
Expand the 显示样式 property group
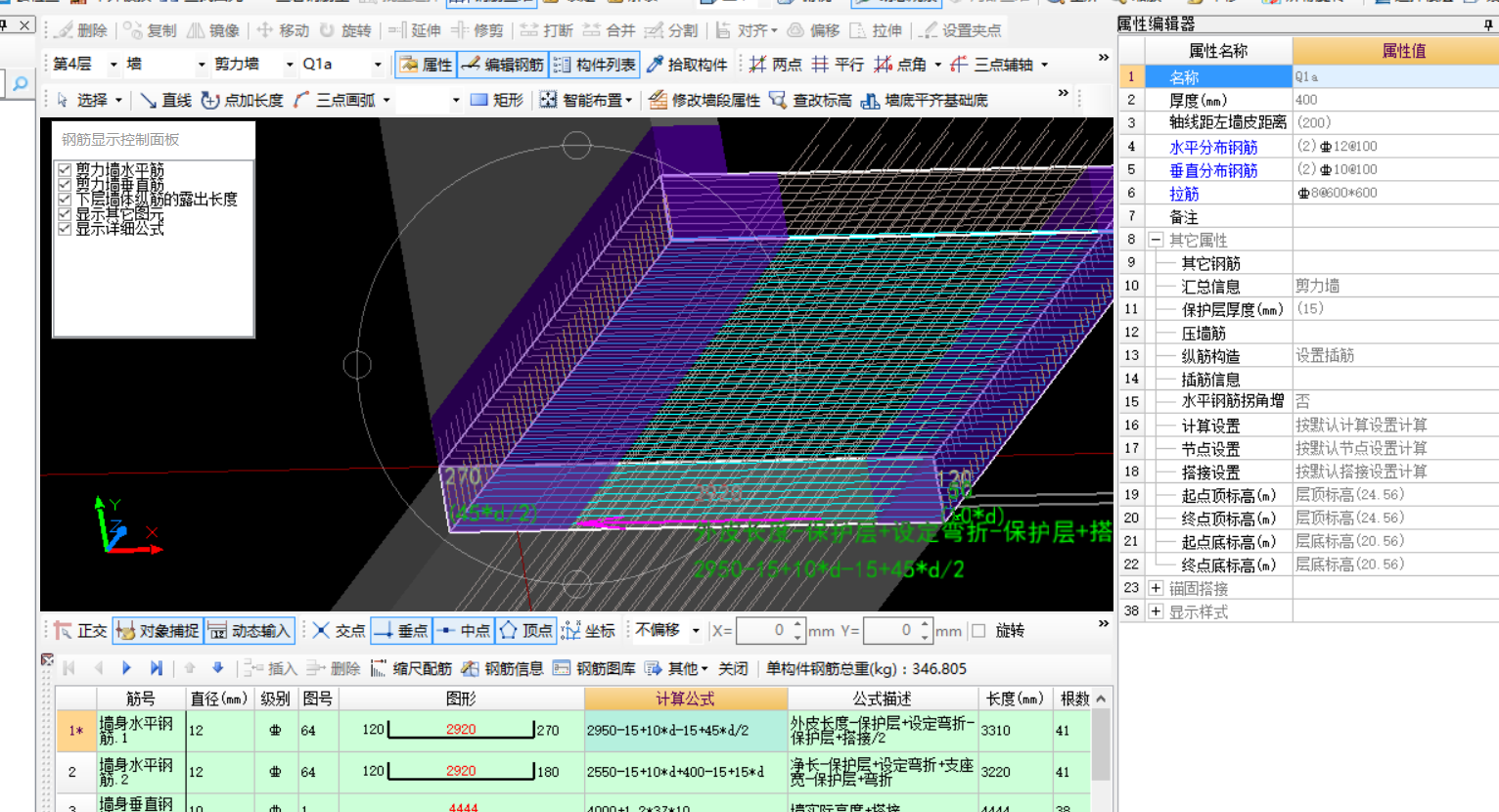click(1156, 611)
